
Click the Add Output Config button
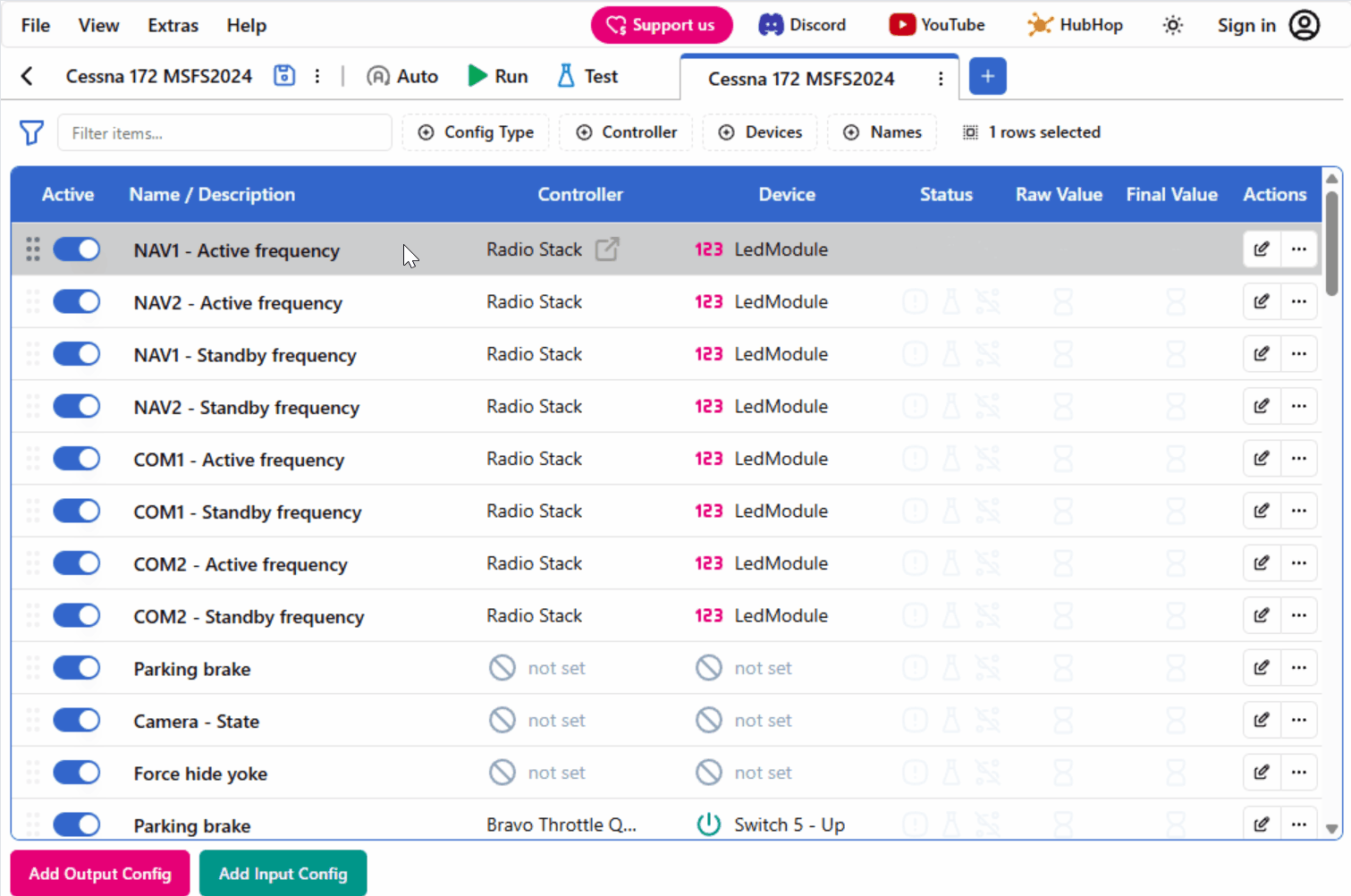point(99,873)
